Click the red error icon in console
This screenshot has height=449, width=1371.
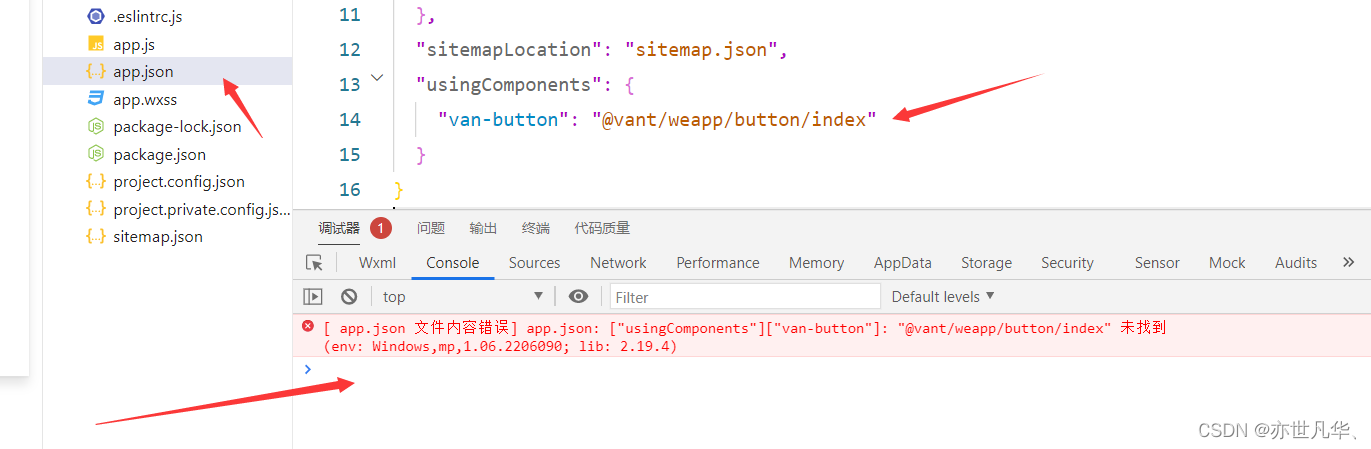(x=308, y=326)
